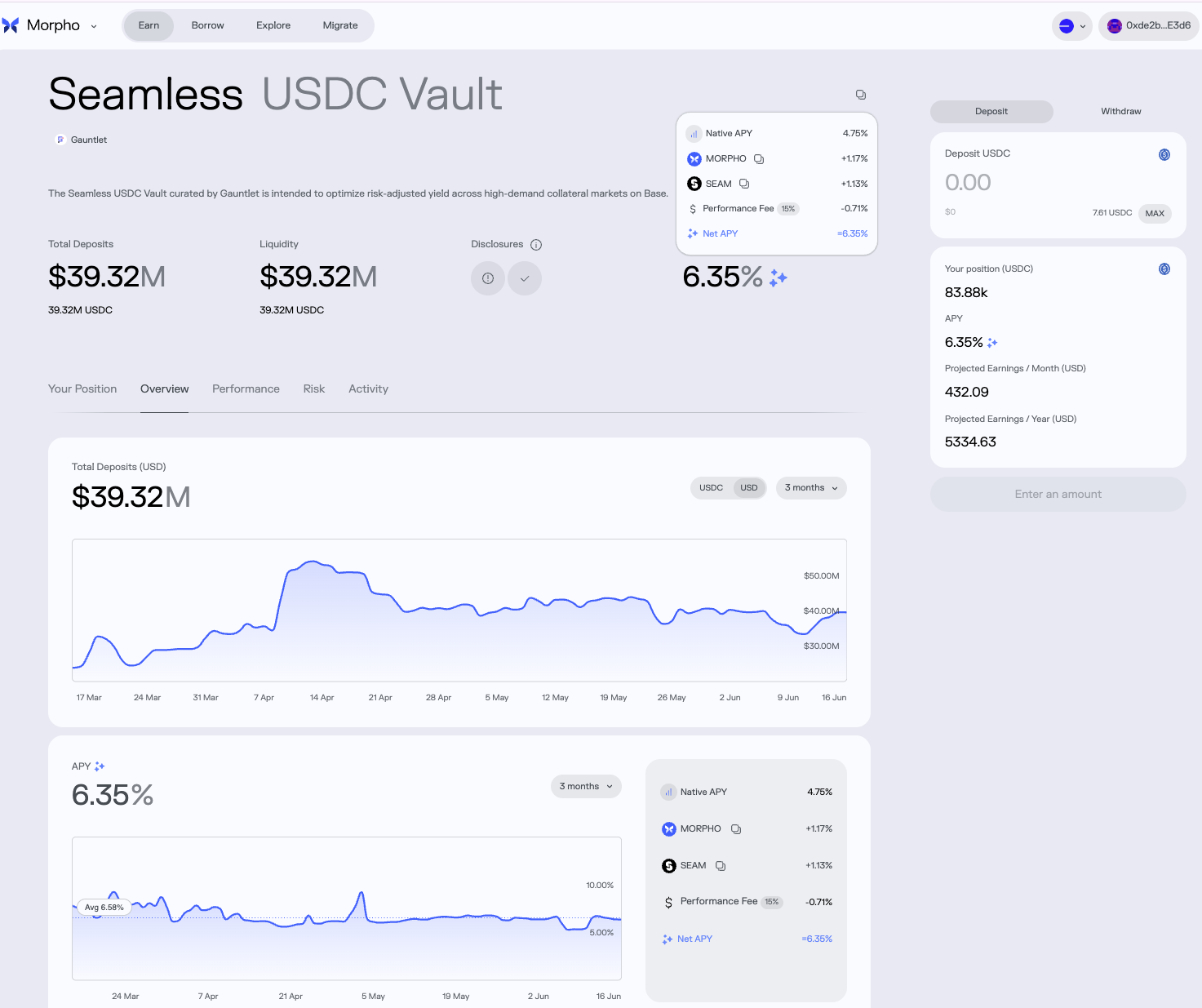This screenshot has width=1202, height=1008.
Task: Open the Disclosures info icon
Action: 536,245
